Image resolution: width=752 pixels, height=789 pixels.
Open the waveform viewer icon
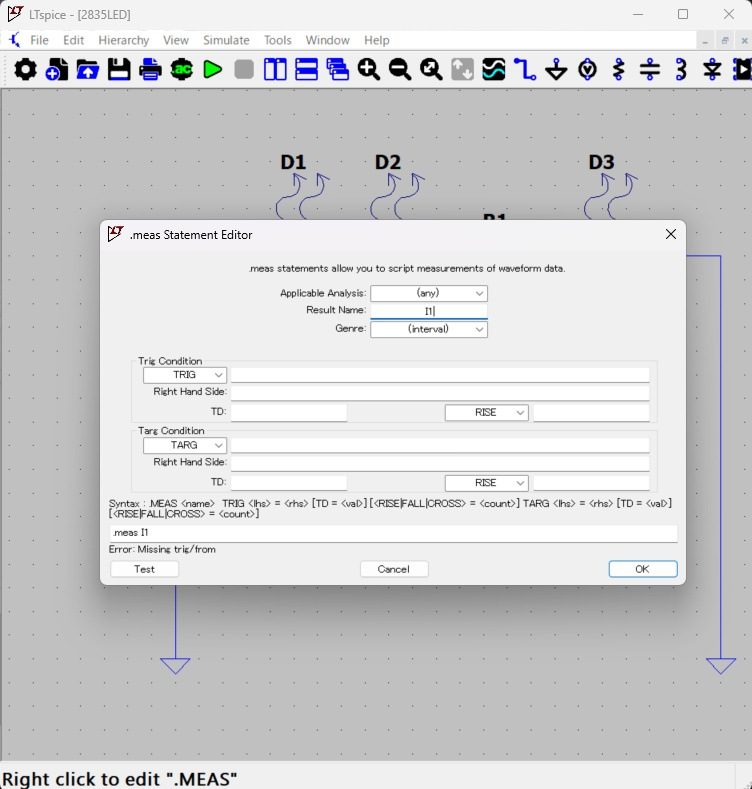coord(493,69)
